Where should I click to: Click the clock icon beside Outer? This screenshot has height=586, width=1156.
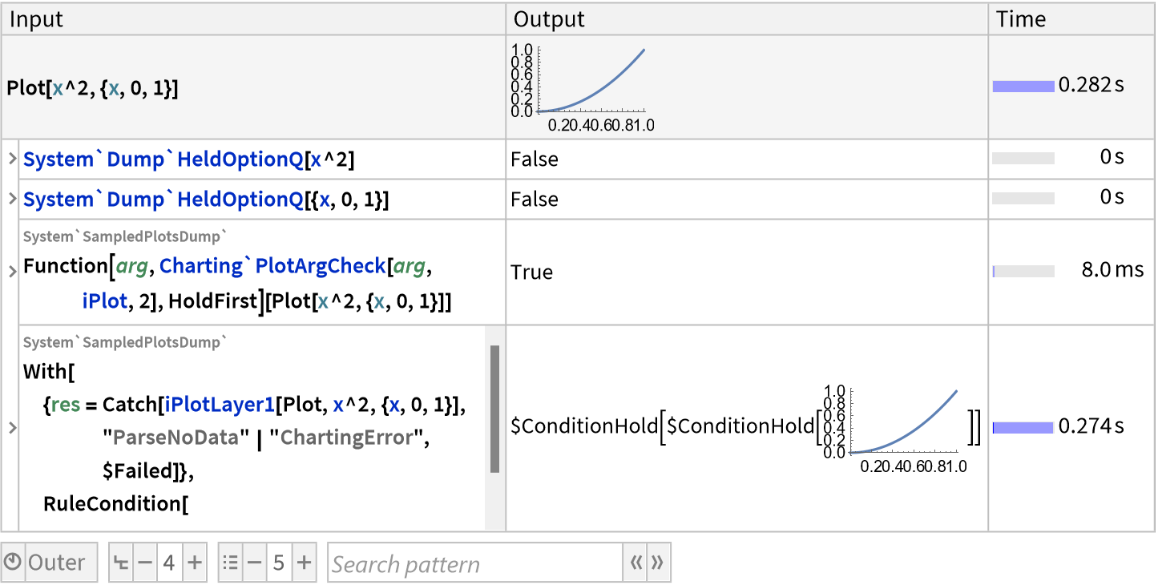[x=14, y=561]
